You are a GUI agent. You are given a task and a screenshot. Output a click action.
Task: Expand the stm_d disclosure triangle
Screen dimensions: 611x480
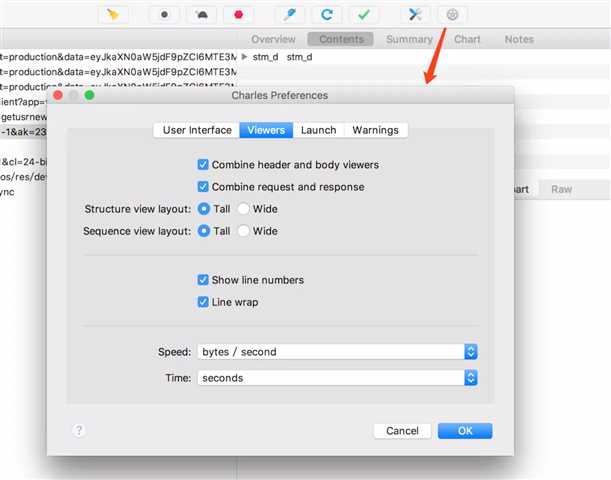(x=244, y=57)
